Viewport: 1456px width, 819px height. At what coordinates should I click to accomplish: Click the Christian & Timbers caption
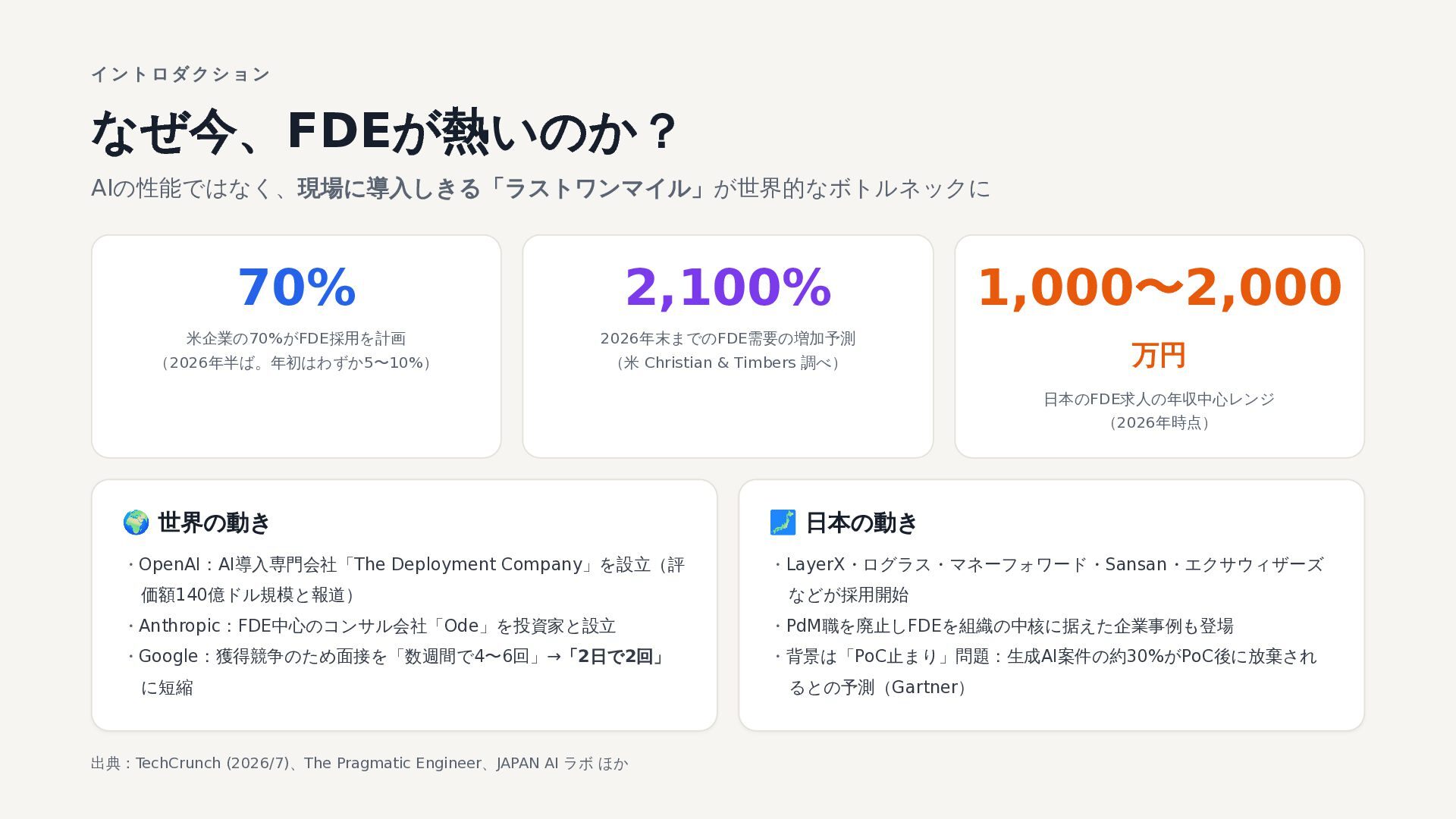728,362
